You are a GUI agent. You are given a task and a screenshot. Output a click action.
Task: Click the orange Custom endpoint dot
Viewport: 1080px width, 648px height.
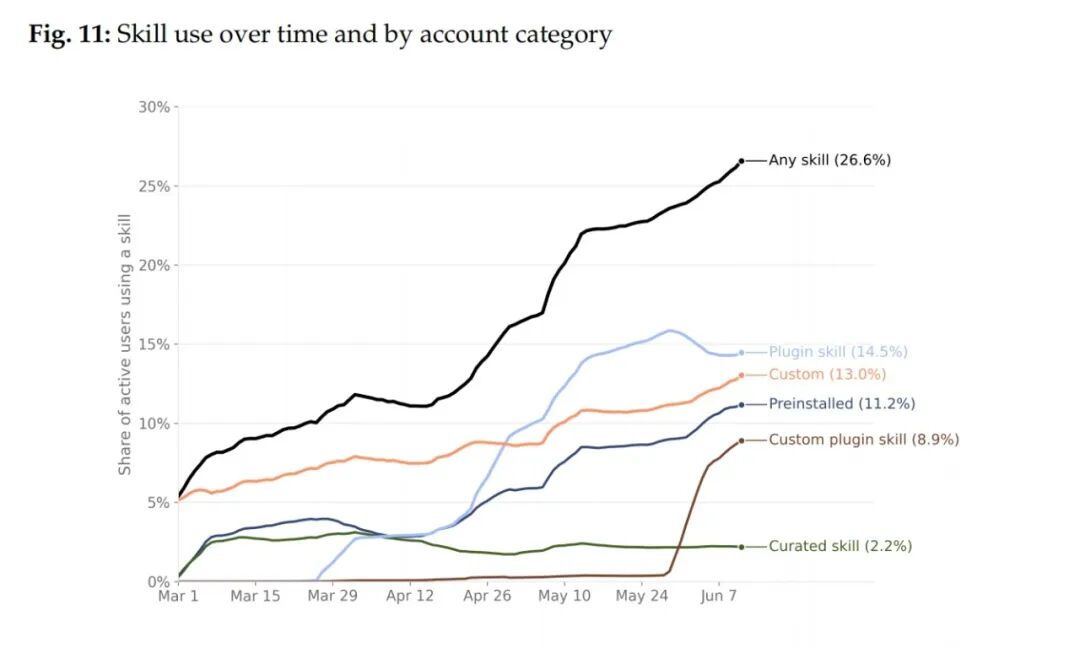[x=742, y=375]
